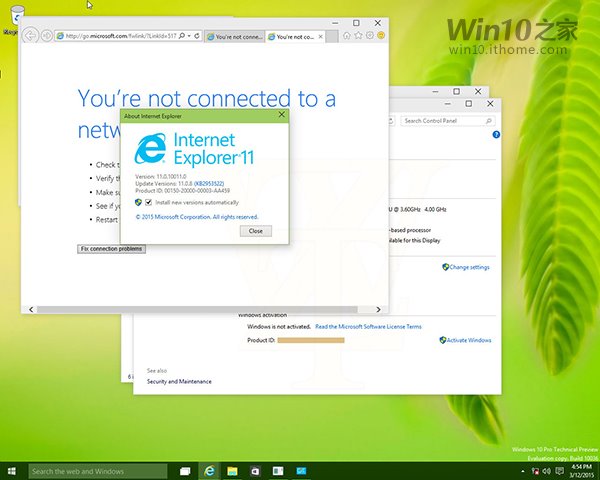Maximize the front System Control Panel window
This screenshot has width=600, height=480.
(x=469, y=104)
